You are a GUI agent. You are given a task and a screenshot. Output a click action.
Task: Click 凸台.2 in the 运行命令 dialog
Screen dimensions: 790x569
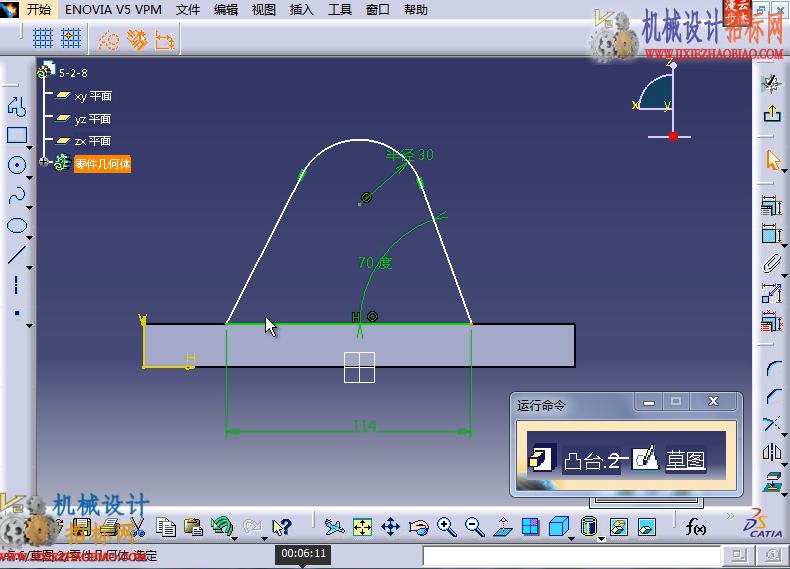point(591,461)
